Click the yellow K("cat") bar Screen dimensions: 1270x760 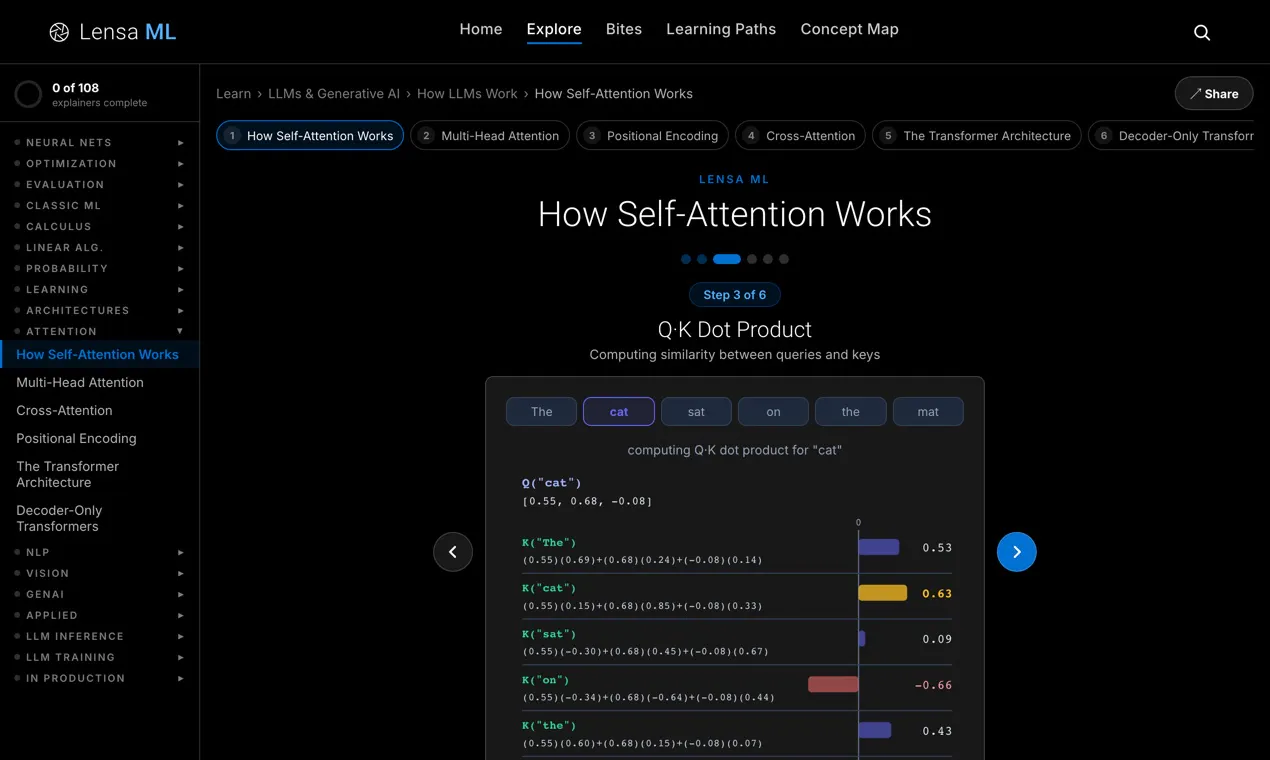882,593
